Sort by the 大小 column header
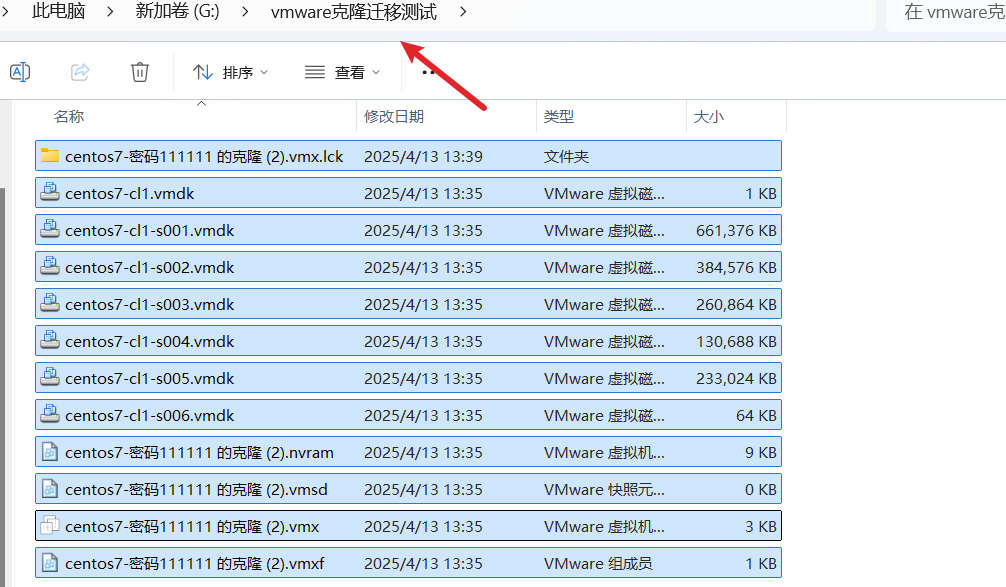This screenshot has width=1006, height=587. (708, 116)
